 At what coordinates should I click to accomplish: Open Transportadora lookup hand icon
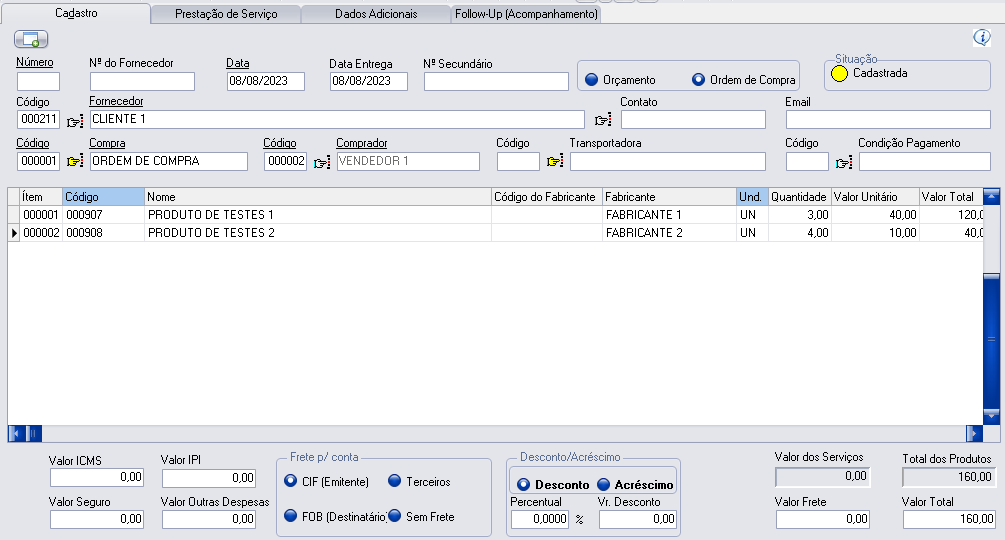pyautogui.click(x=554, y=162)
